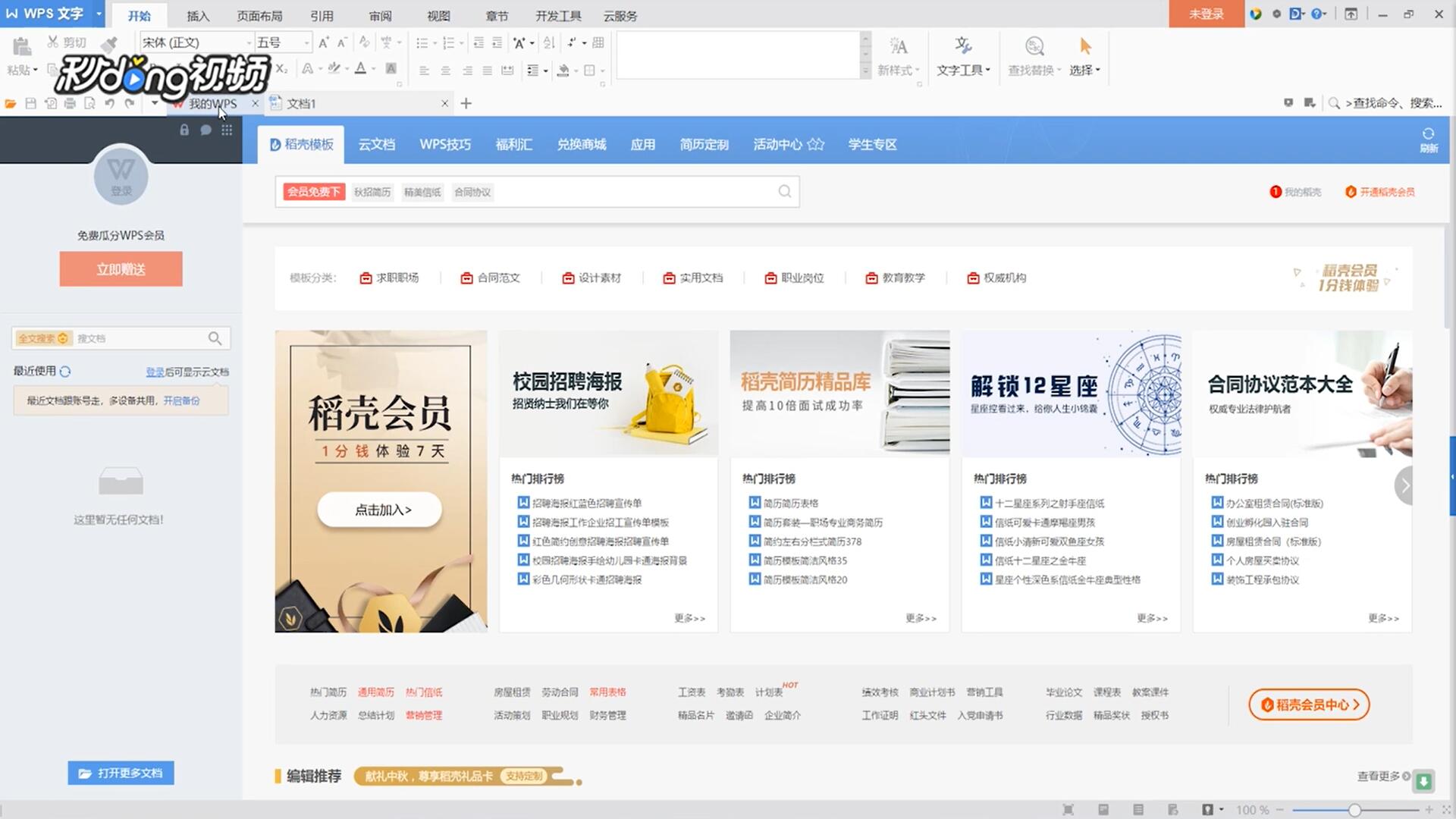
Task: Click the lock icon in sidebar header
Action: [184, 130]
